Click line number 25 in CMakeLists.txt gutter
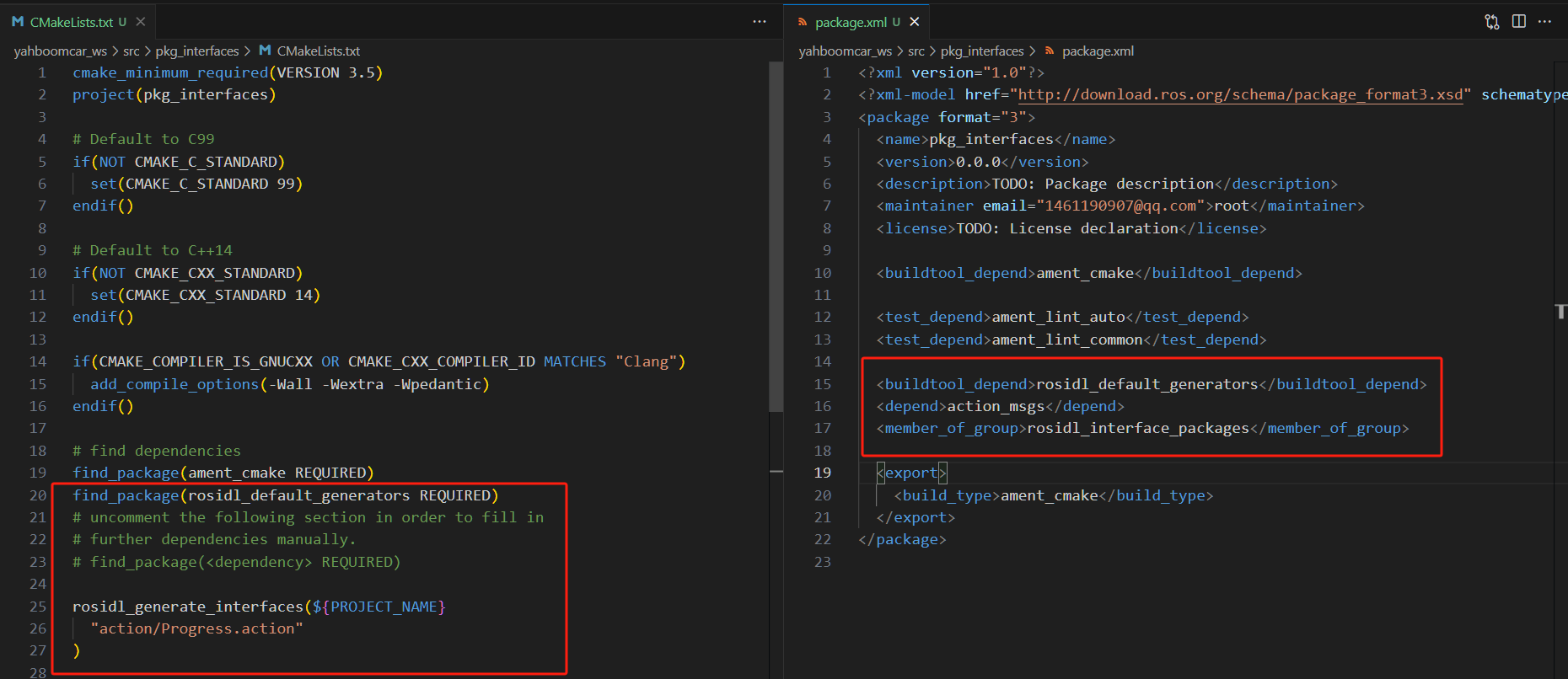Image resolution: width=1568 pixels, height=679 pixels. [38, 607]
